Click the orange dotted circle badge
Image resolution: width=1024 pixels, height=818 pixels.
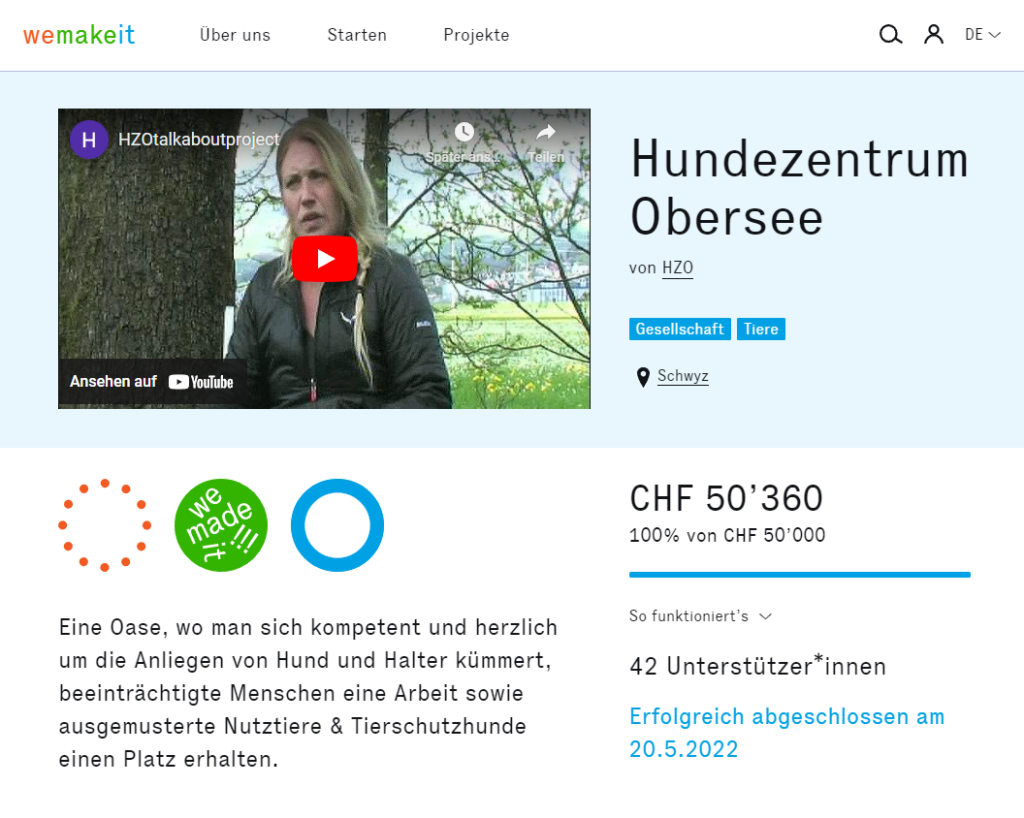(104, 525)
